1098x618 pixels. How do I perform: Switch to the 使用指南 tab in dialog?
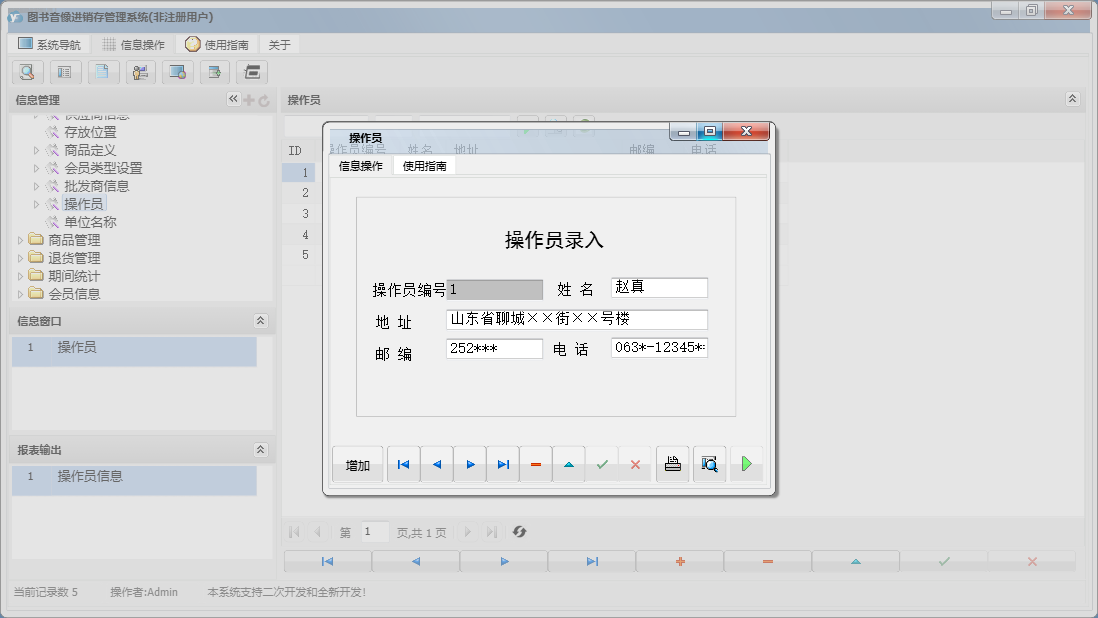point(425,164)
